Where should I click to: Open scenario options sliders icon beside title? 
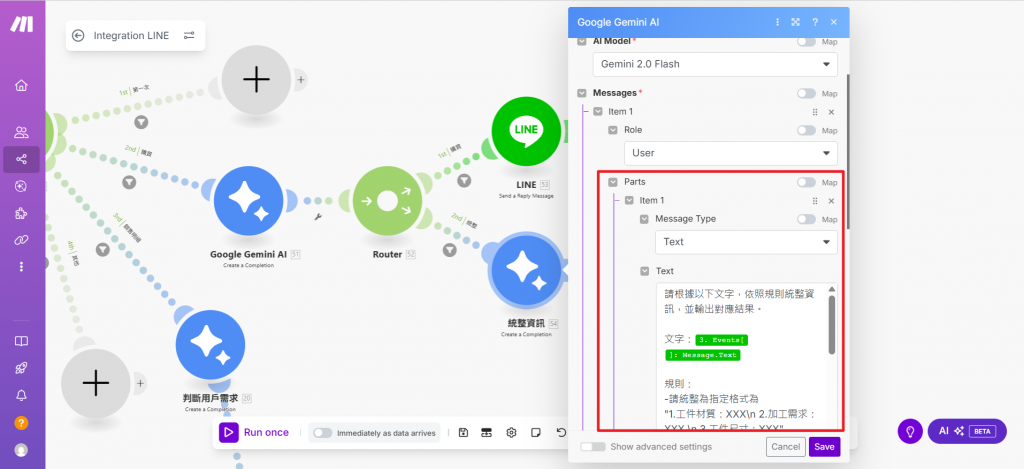(x=189, y=35)
